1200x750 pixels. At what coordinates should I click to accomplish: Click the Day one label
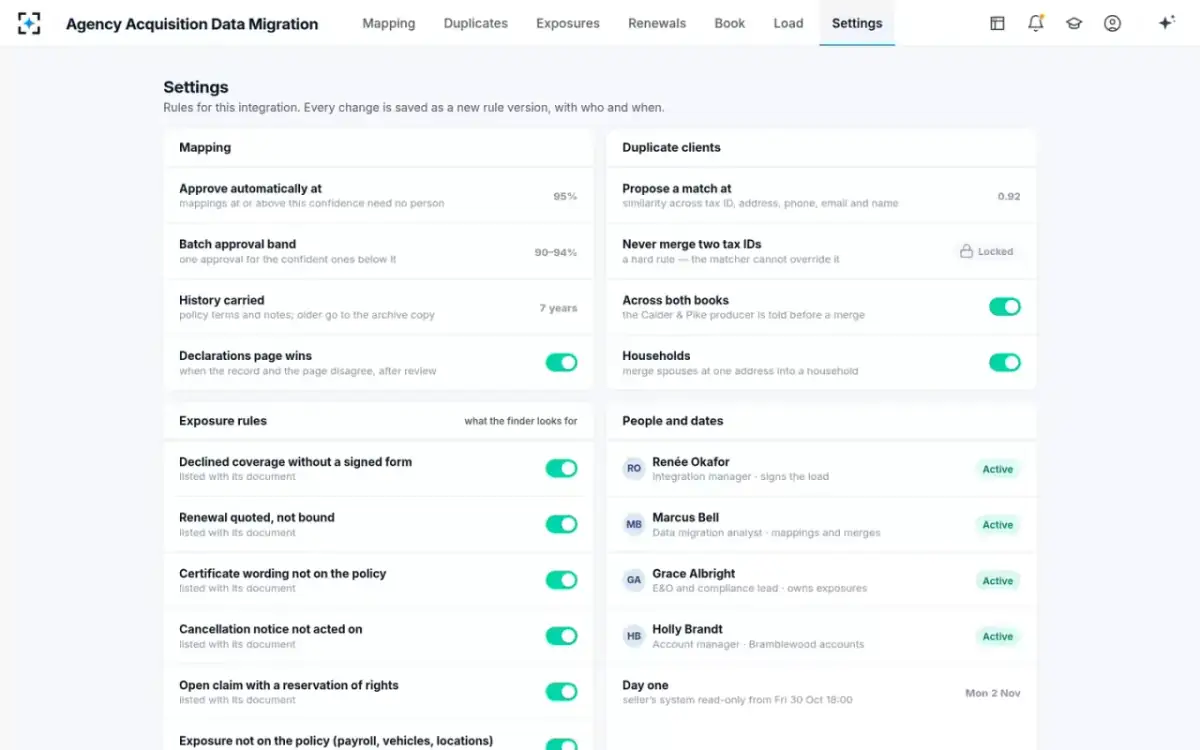coord(645,685)
